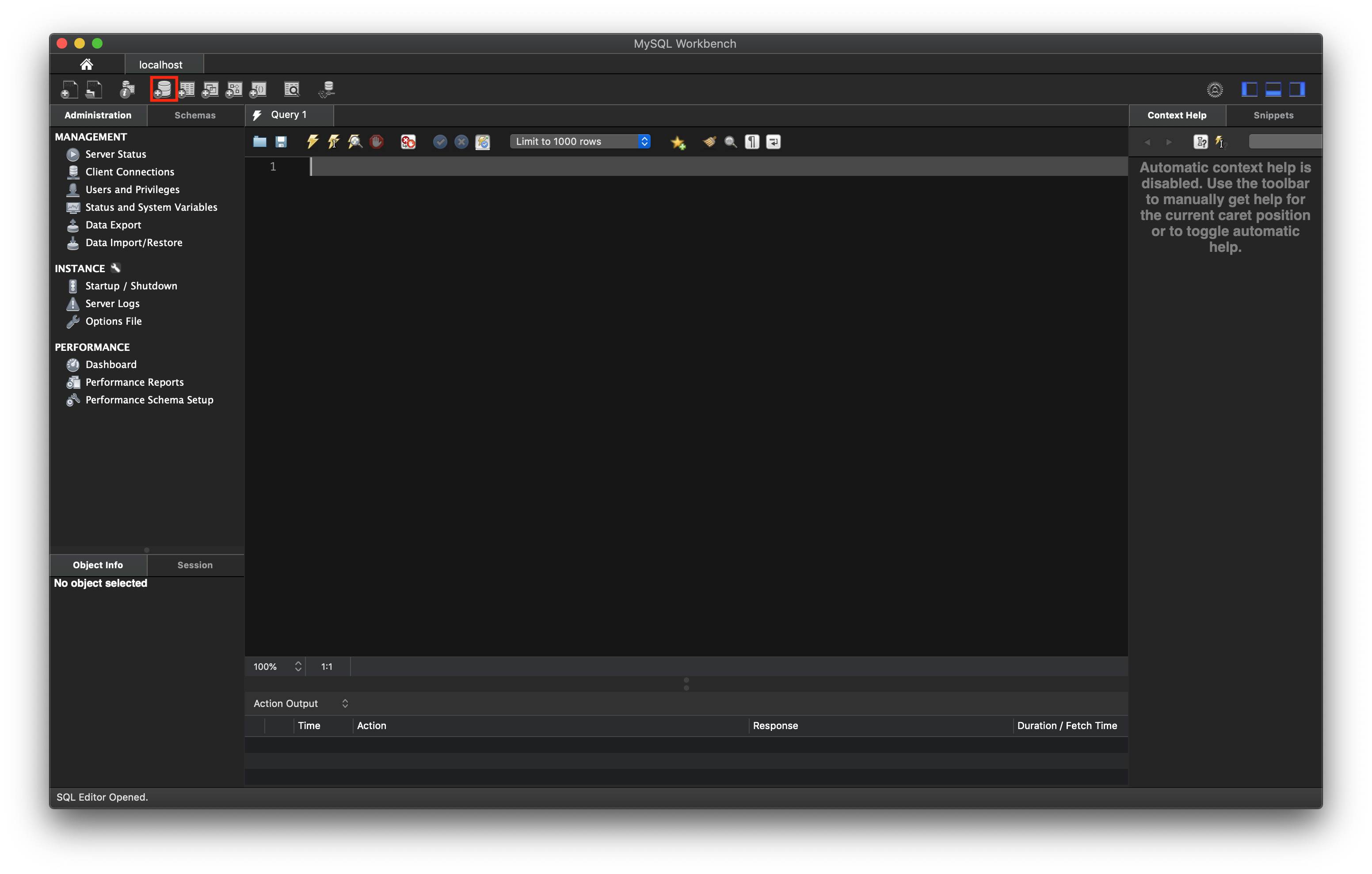Run EXPLAIN on current statement
Screen dimensions: 1372x874
tap(355, 142)
